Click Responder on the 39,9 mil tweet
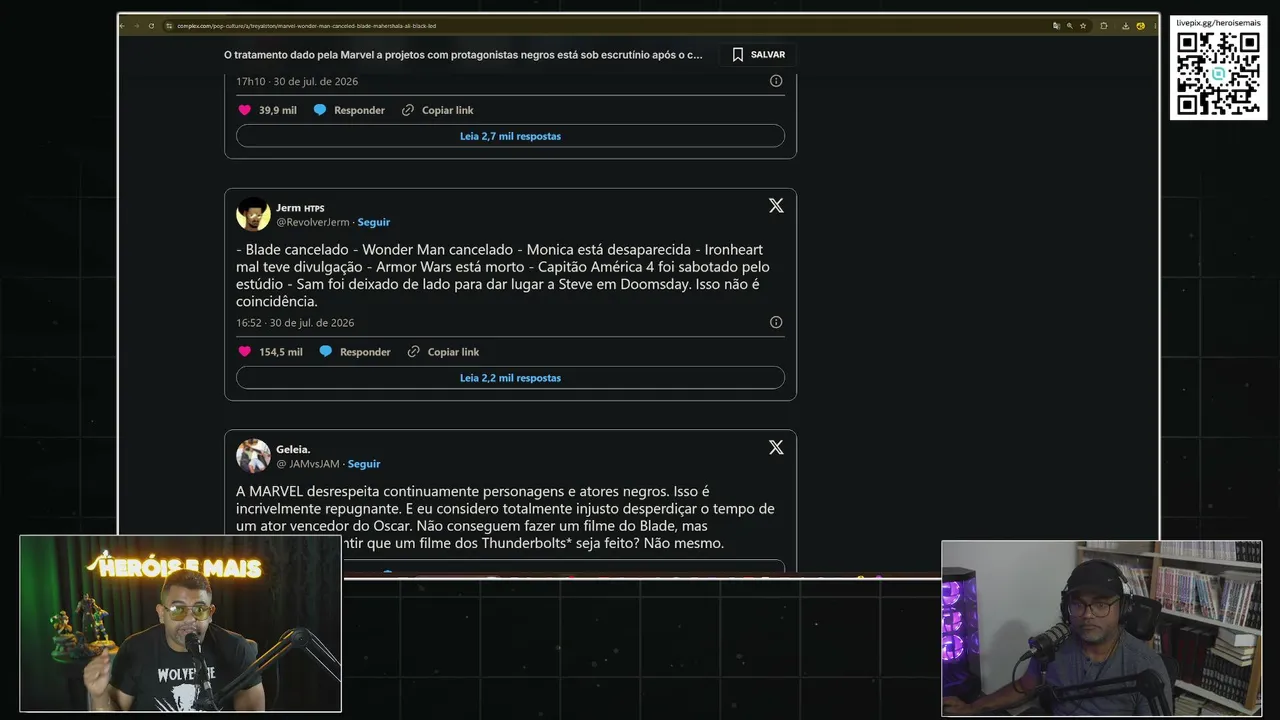This screenshot has height=720, width=1280. pyautogui.click(x=359, y=110)
